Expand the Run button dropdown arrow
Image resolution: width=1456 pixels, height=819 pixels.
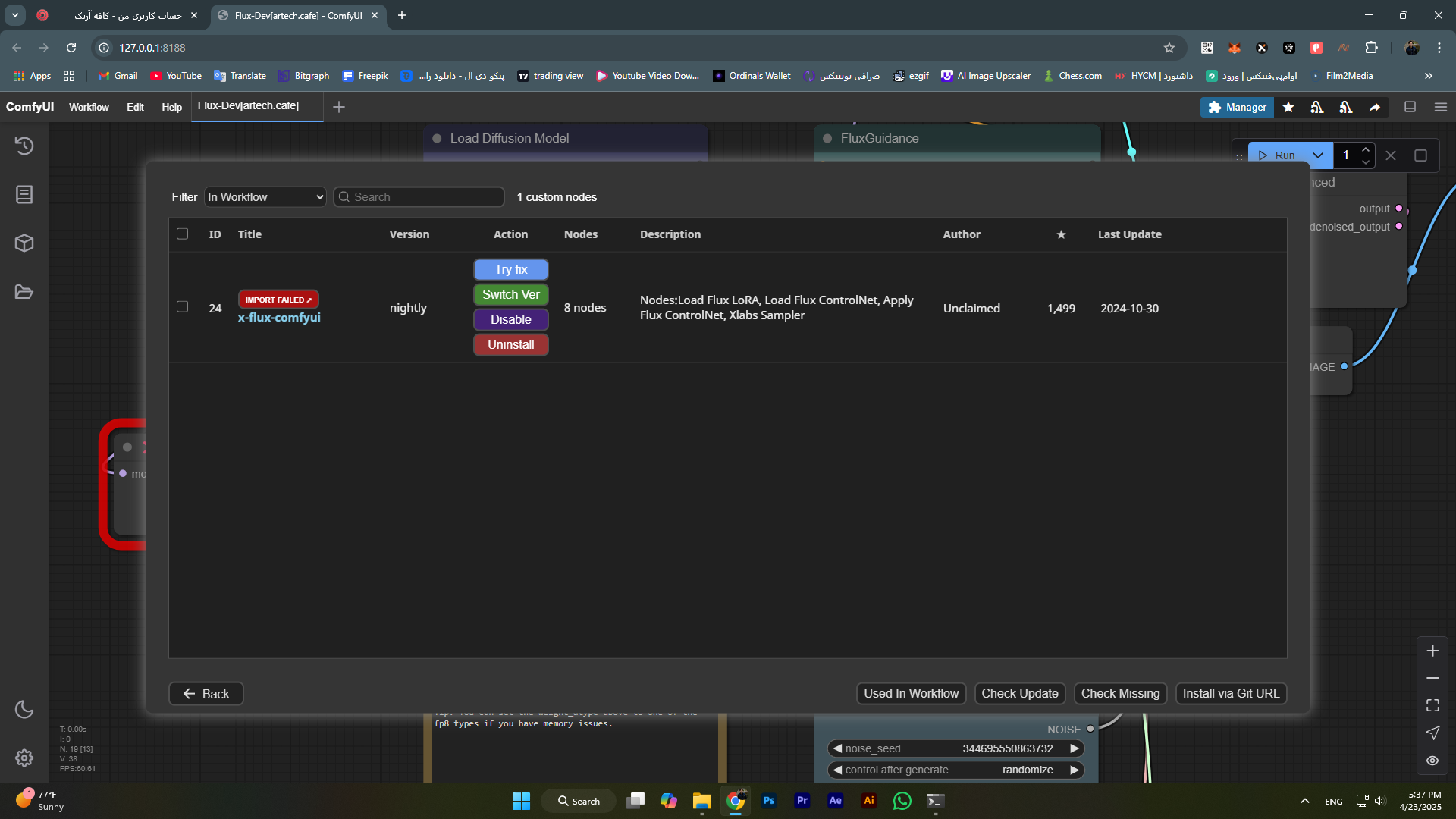tap(1318, 155)
